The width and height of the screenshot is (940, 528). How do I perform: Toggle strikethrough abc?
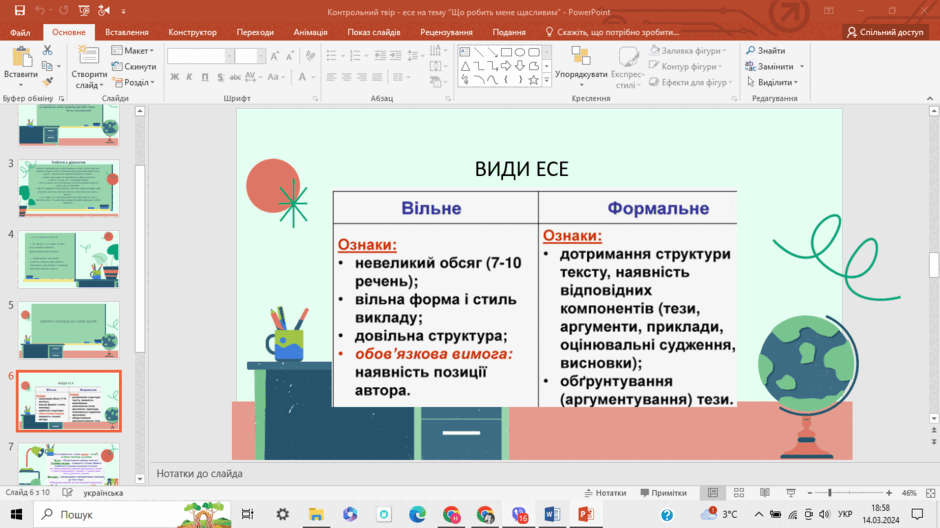pyautogui.click(x=235, y=77)
